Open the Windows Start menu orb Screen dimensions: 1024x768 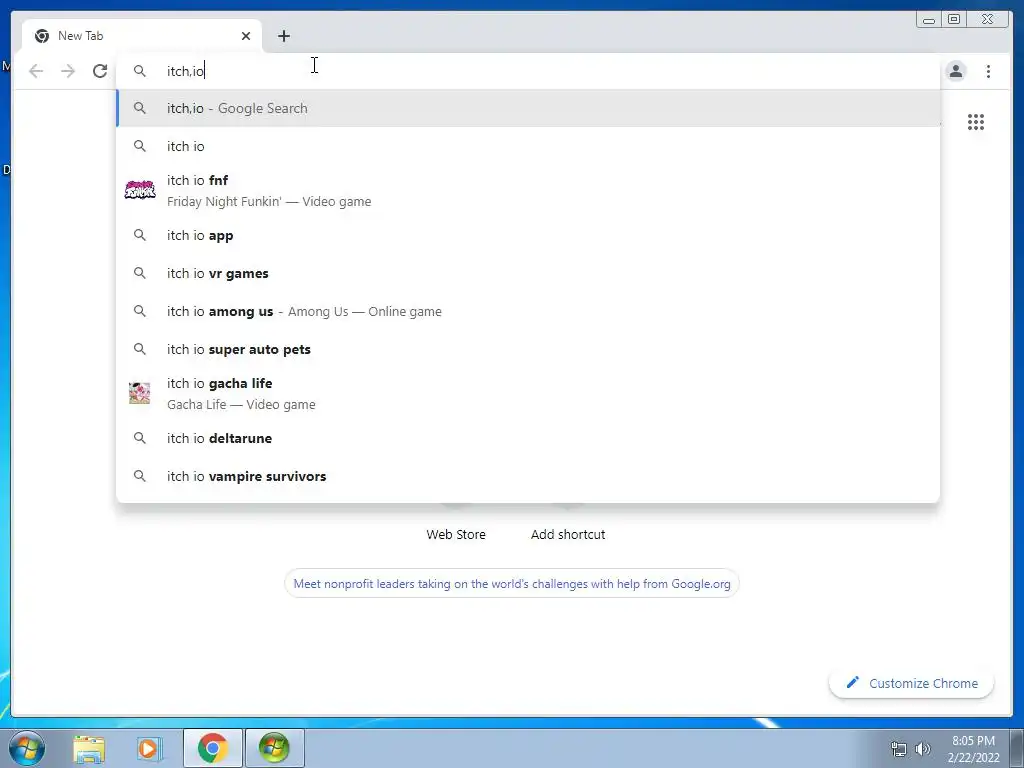tap(27, 748)
